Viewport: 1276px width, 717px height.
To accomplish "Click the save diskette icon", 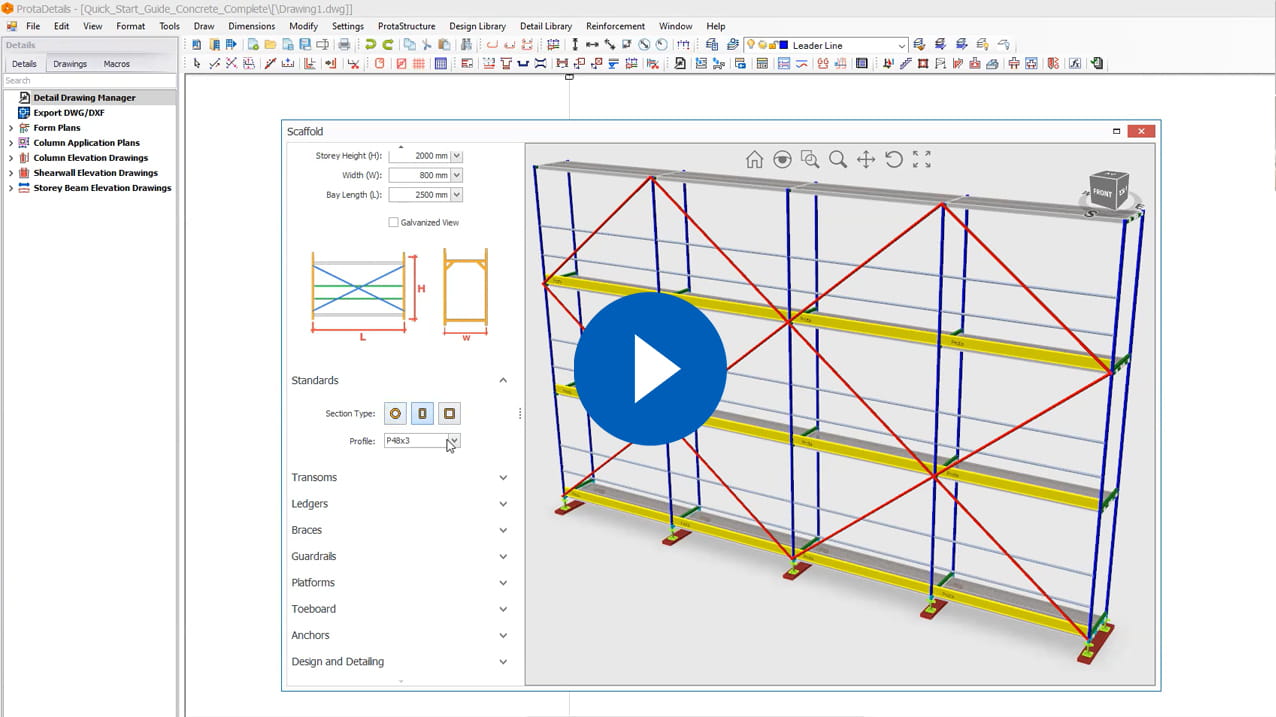I will pos(305,44).
